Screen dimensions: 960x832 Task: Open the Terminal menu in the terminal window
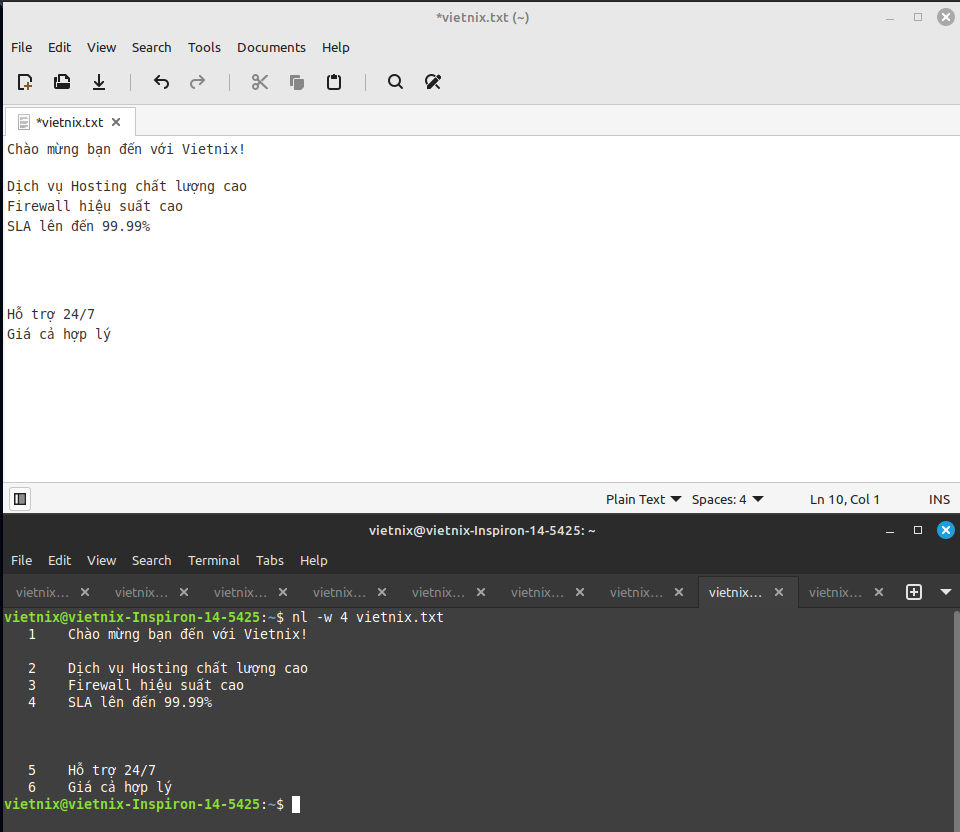click(214, 560)
